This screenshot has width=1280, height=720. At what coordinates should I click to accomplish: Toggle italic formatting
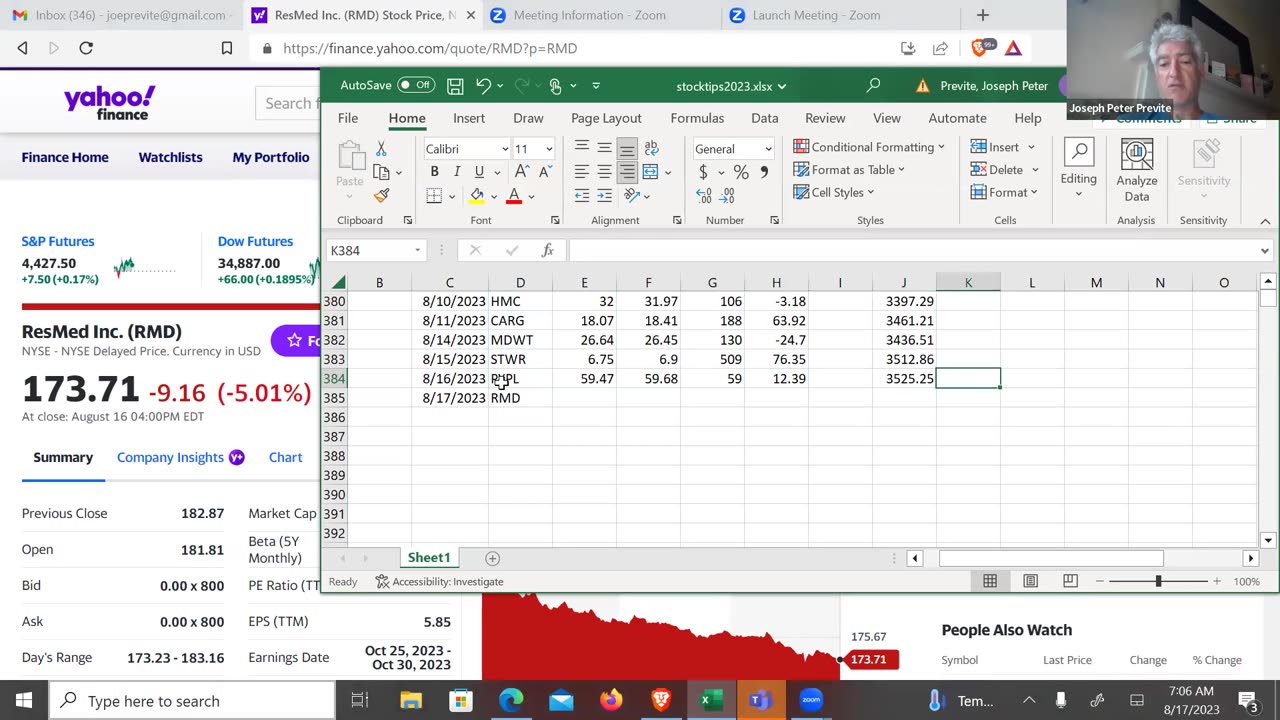[x=457, y=172]
